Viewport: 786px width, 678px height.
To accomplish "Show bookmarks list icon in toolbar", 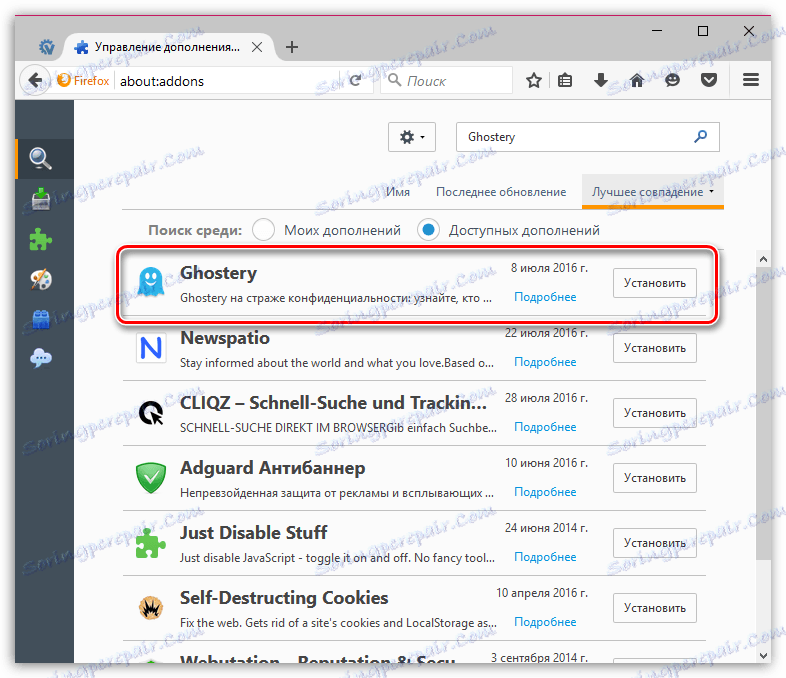I will [565, 80].
